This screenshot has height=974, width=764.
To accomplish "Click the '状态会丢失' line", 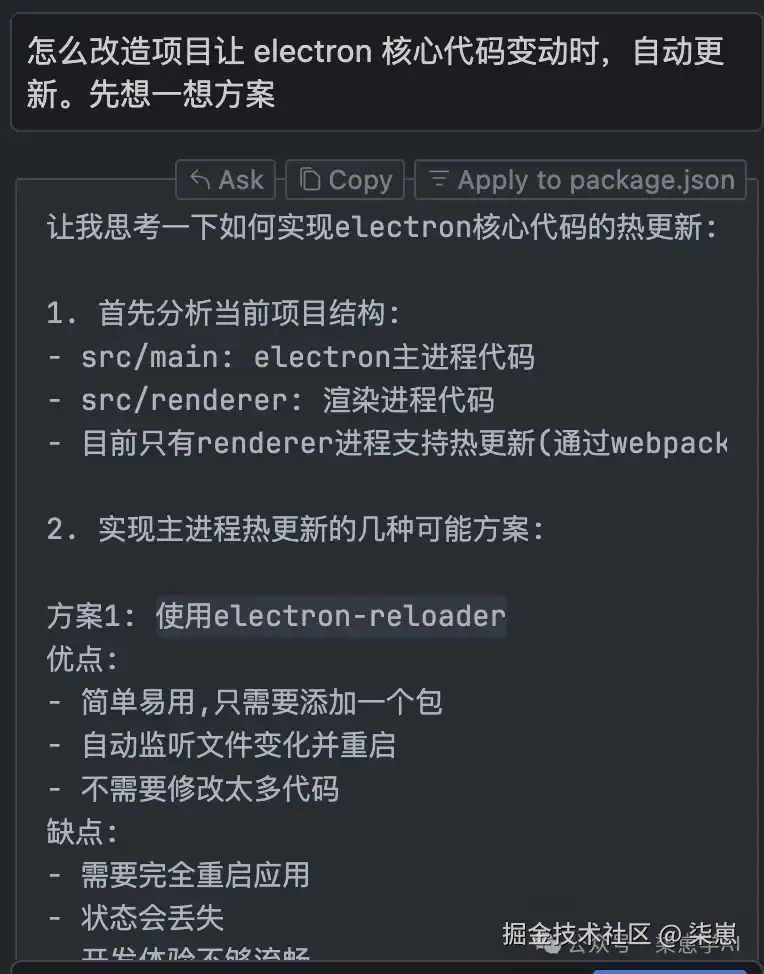I will point(152,917).
